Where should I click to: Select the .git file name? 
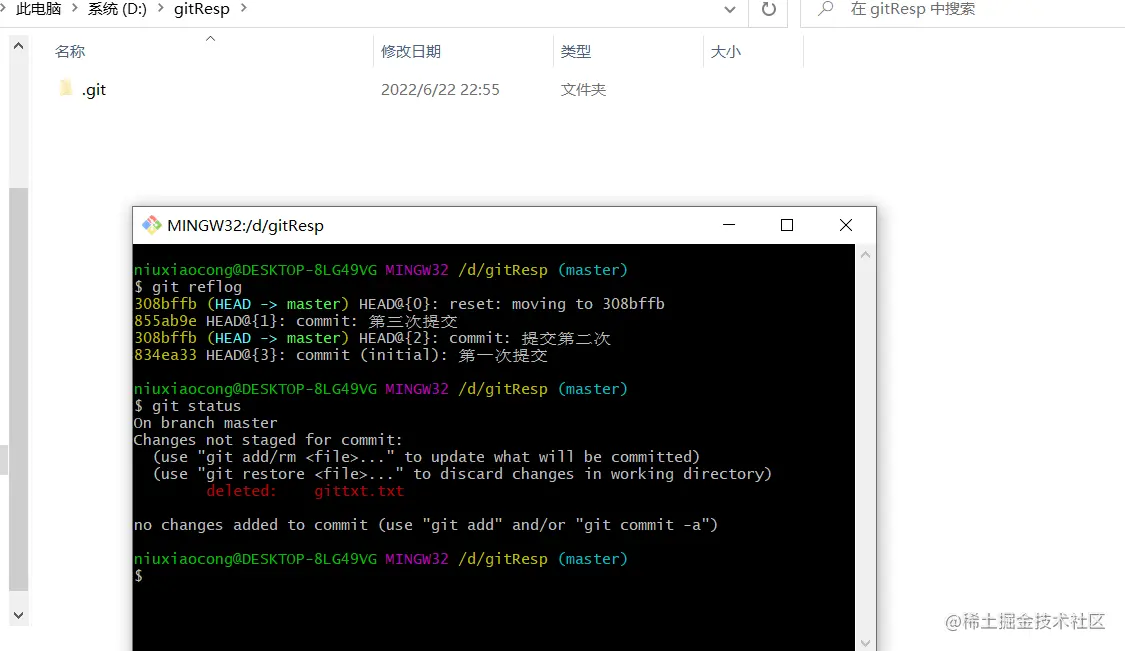pos(93,90)
